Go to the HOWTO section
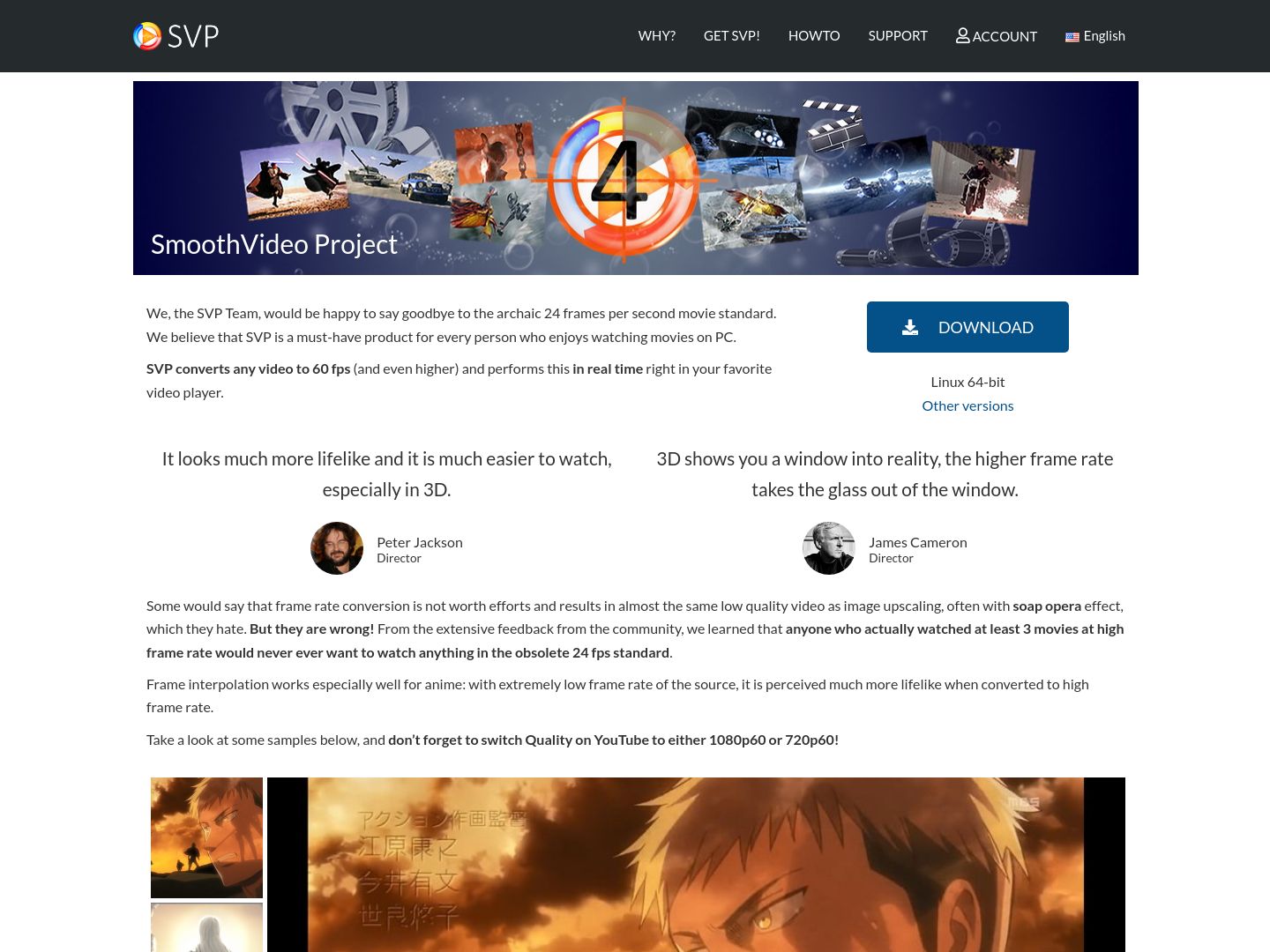The height and width of the screenshot is (952, 1270). point(813,36)
